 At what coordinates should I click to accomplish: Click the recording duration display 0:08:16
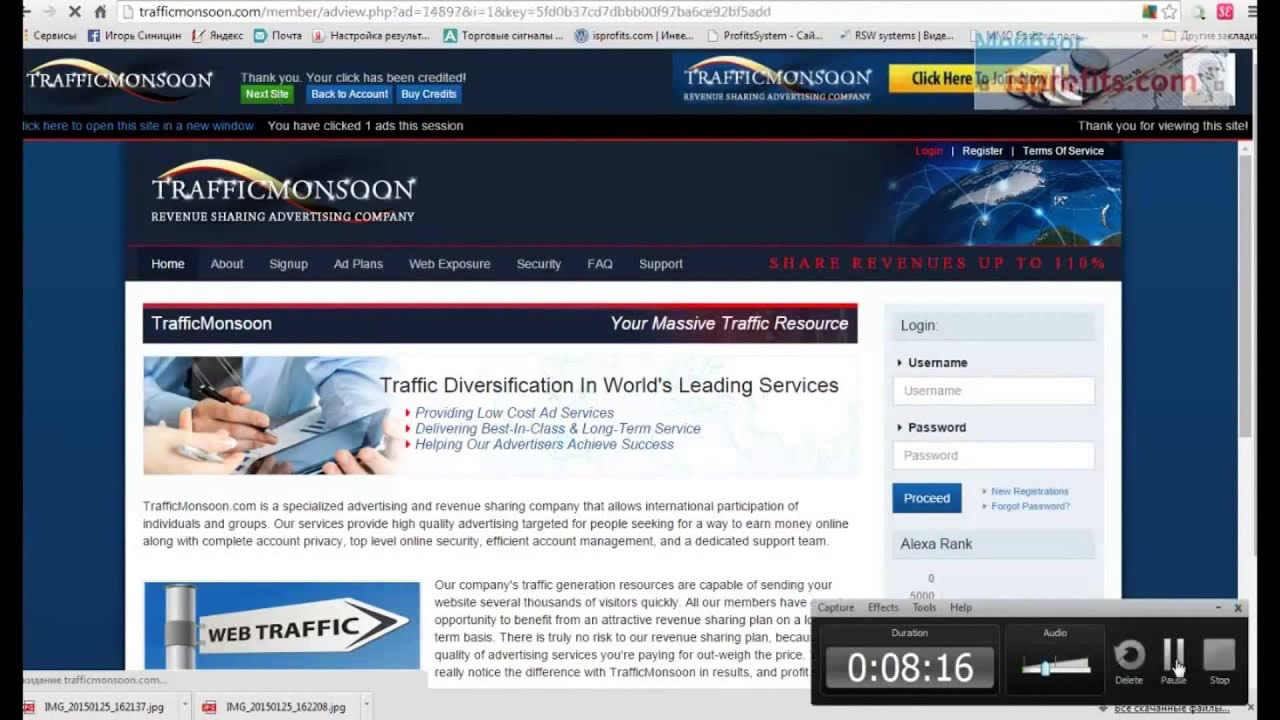click(910, 667)
